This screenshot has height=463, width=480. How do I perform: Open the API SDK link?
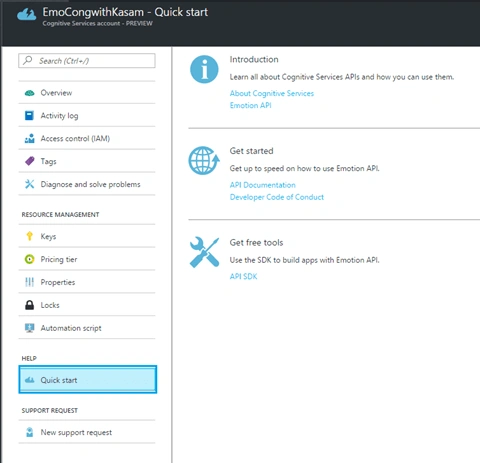tap(243, 276)
